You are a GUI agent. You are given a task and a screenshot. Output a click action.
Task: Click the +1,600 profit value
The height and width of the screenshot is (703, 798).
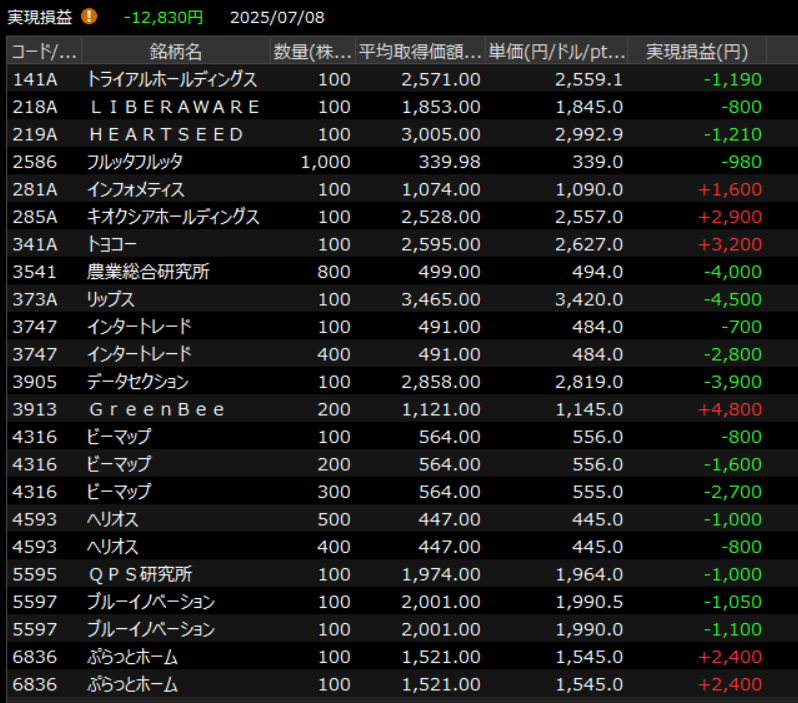(x=730, y=189)
